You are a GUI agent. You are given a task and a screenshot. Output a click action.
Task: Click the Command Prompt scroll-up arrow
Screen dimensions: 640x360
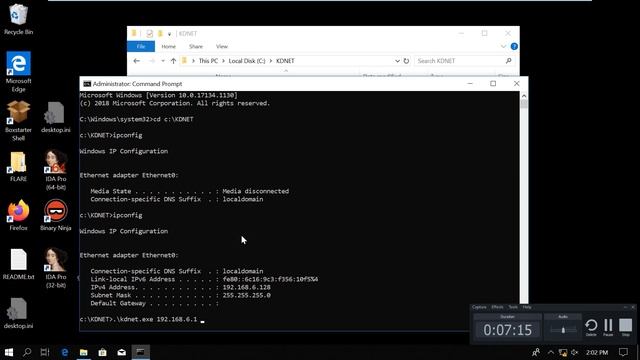pyautogui.click(x=524, y=96)
